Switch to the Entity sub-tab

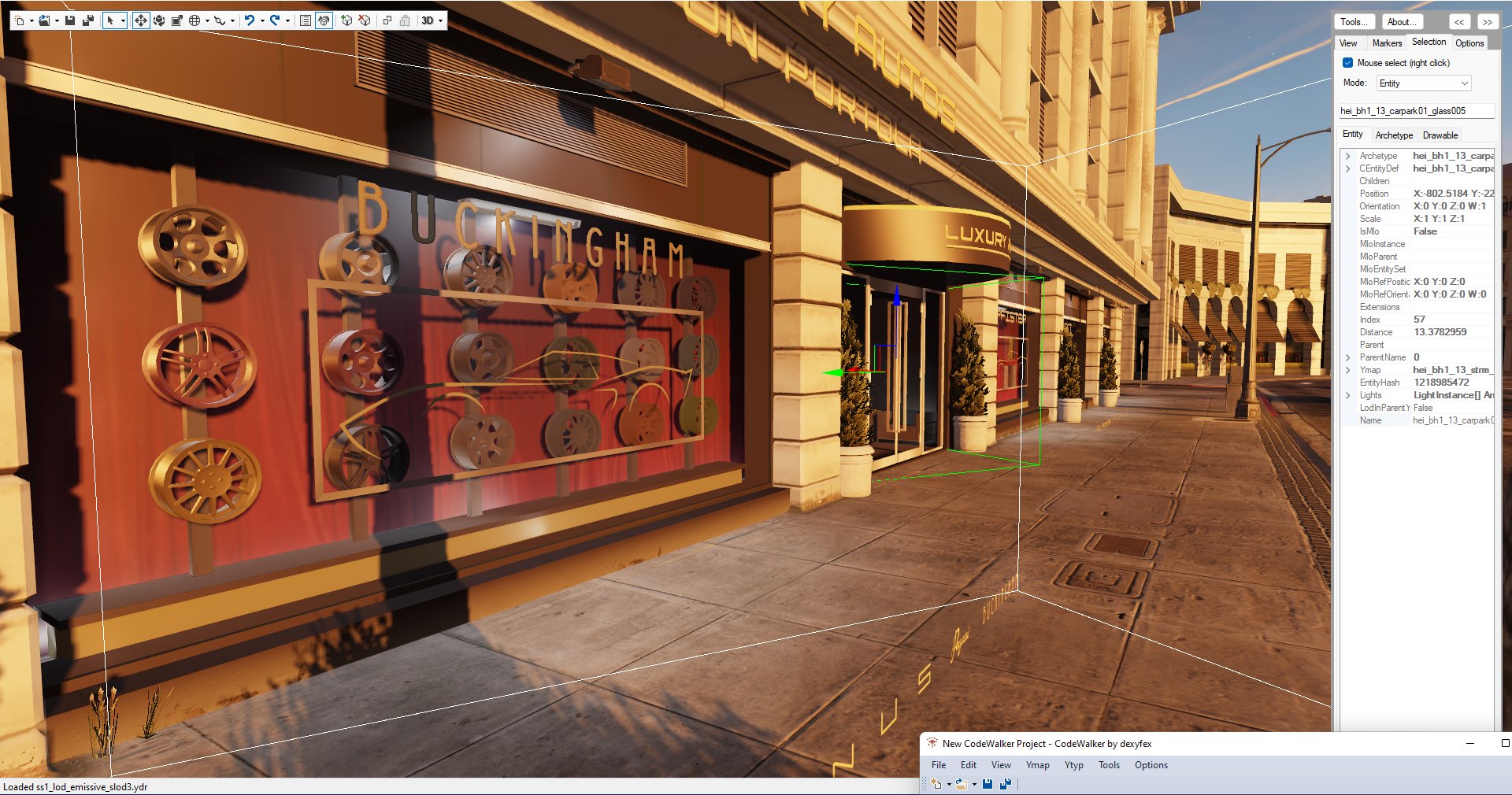(x=1353, y=135)
